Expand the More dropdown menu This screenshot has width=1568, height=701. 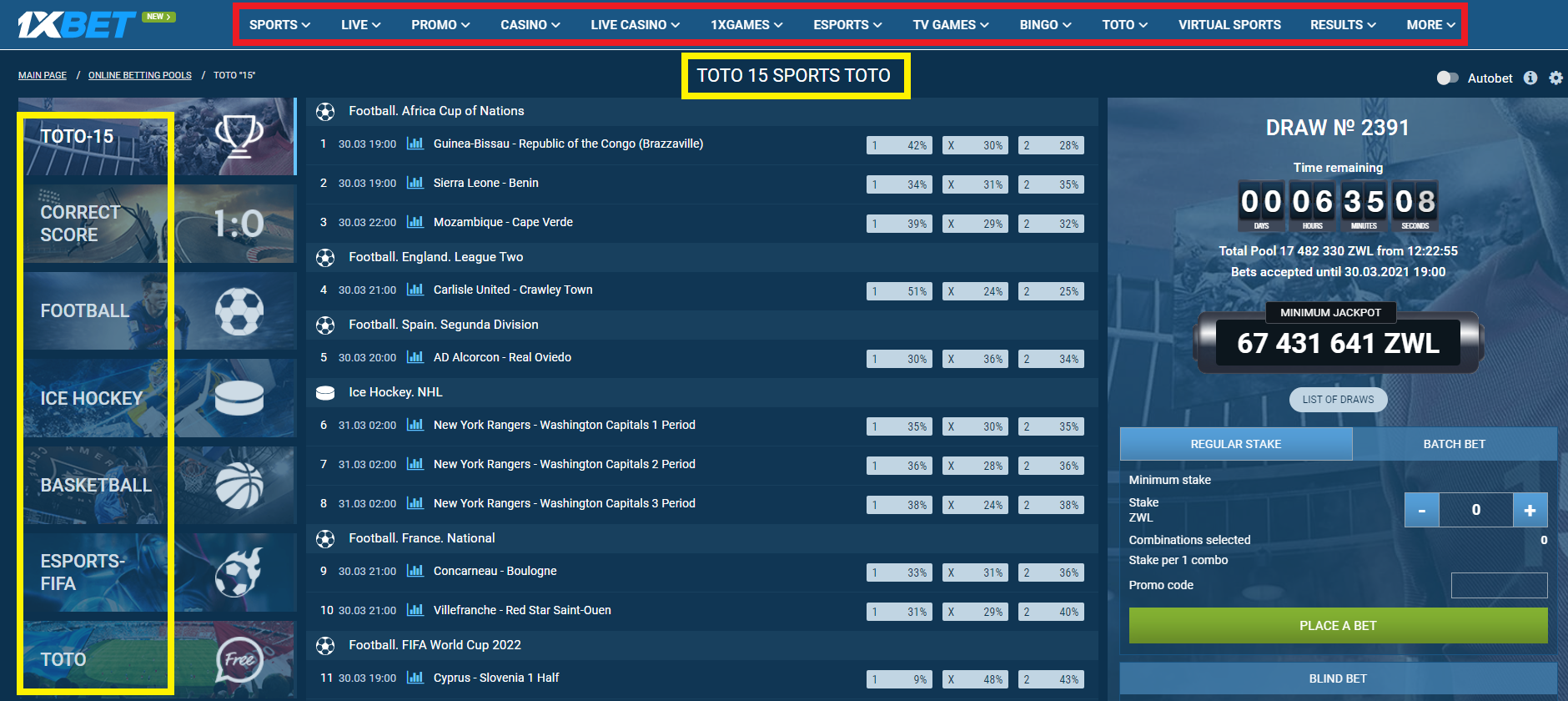click(x=1431, y=25)
